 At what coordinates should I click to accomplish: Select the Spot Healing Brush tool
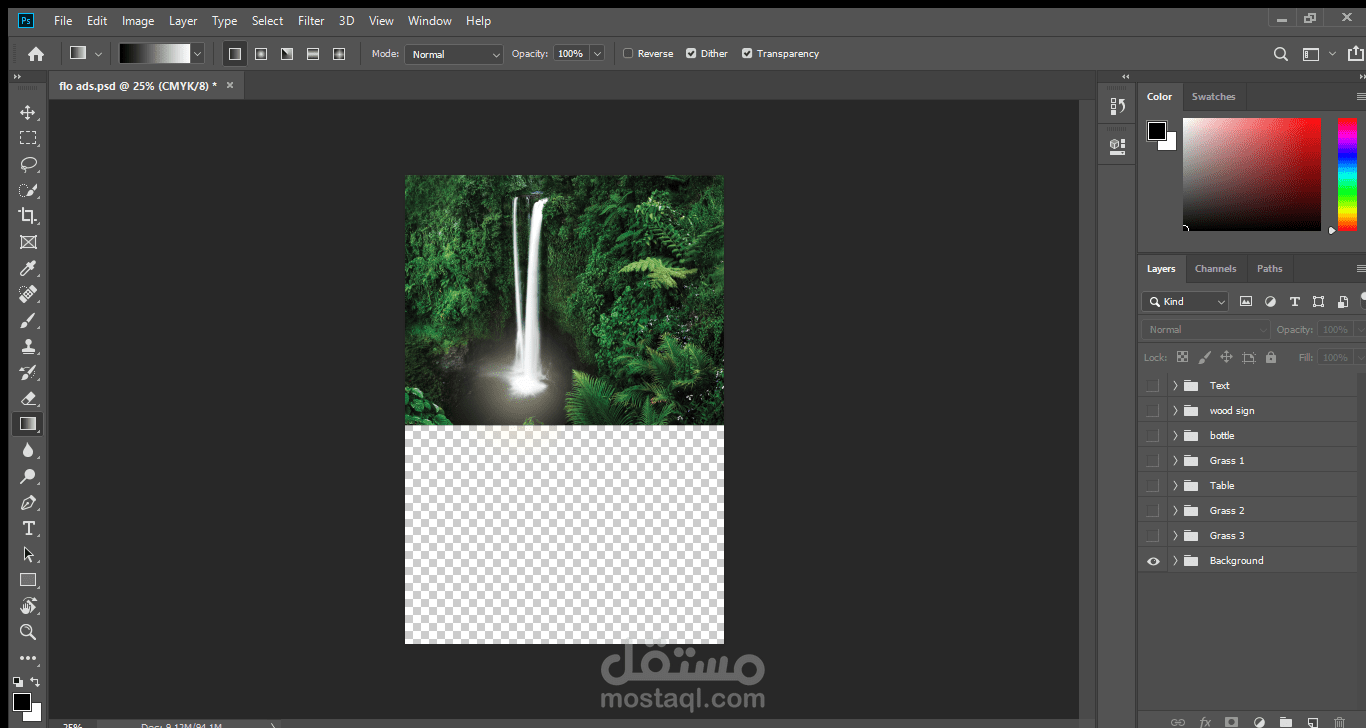[x=28, y=294]
